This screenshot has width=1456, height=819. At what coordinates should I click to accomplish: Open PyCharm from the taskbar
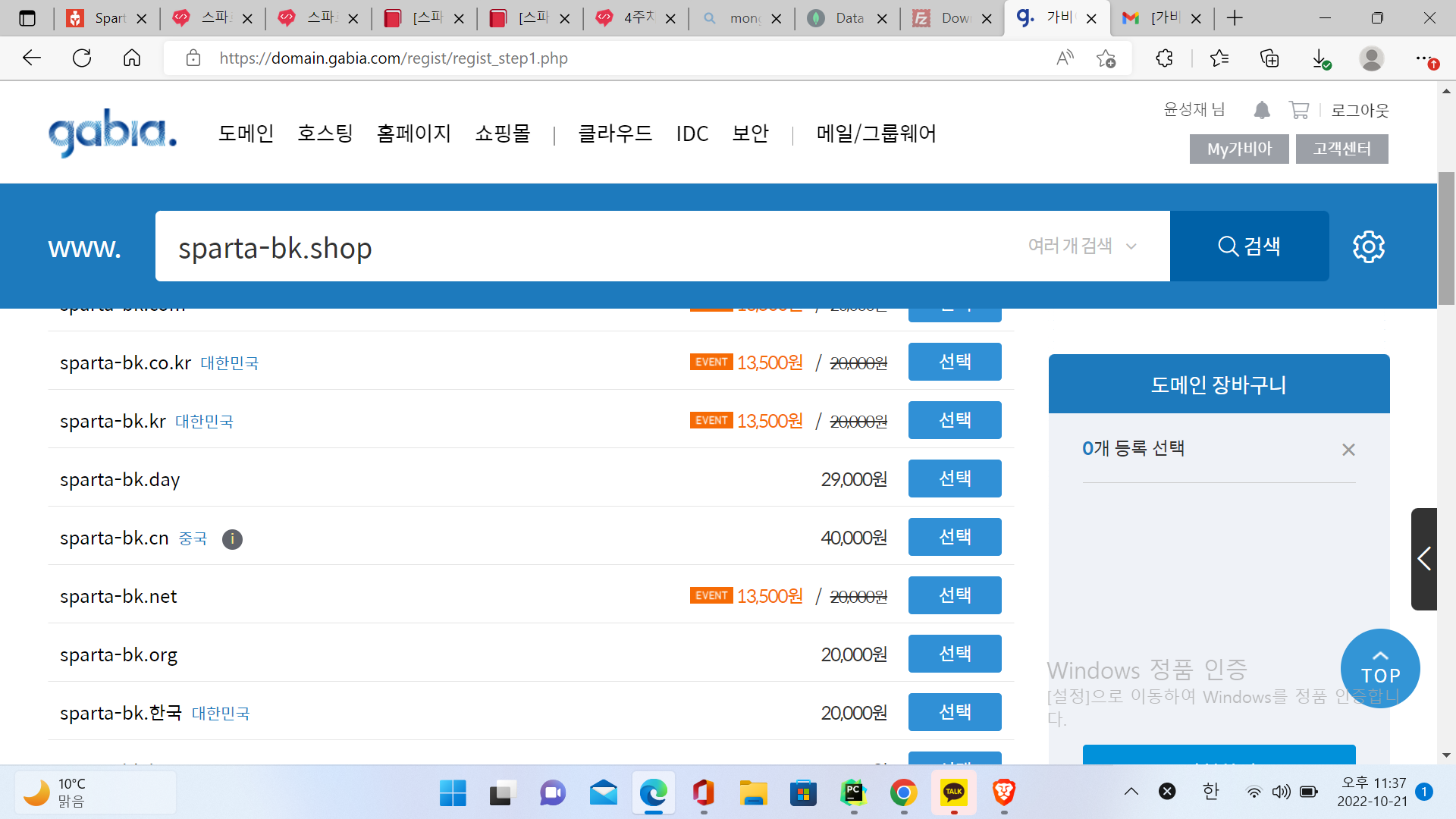click(853, 793)
